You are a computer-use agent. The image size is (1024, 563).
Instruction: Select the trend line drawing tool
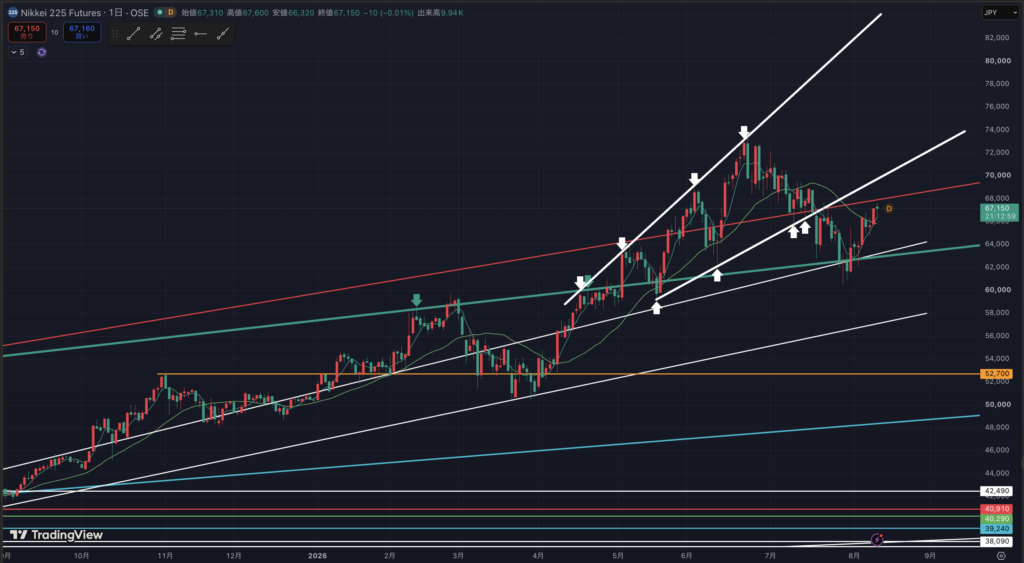pyautogui.click(x=133, y=34)
